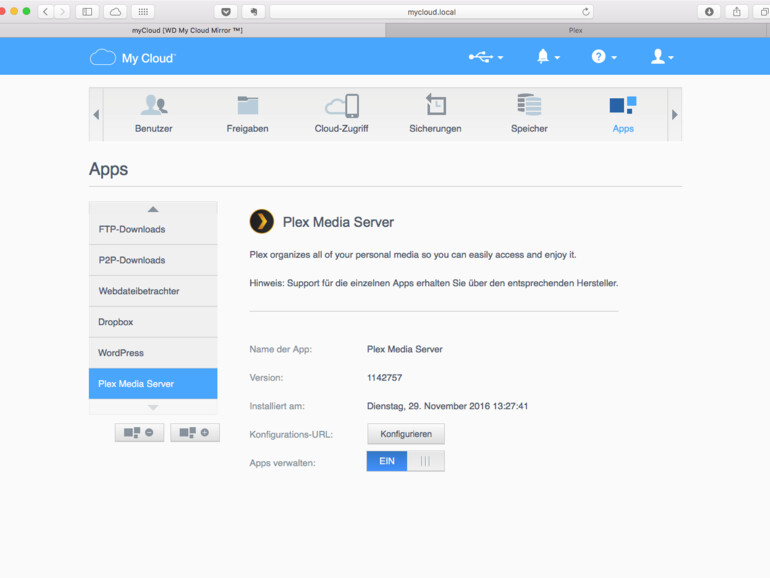Show all tabs overview button
This screenshot has width=770, height=578.
click(764, 12)
